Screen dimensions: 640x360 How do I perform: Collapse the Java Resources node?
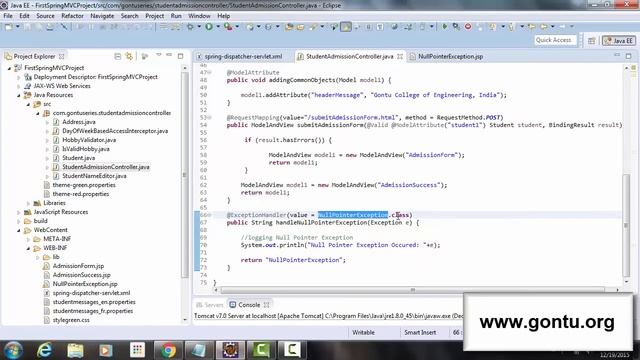click(x=18, y=95)
